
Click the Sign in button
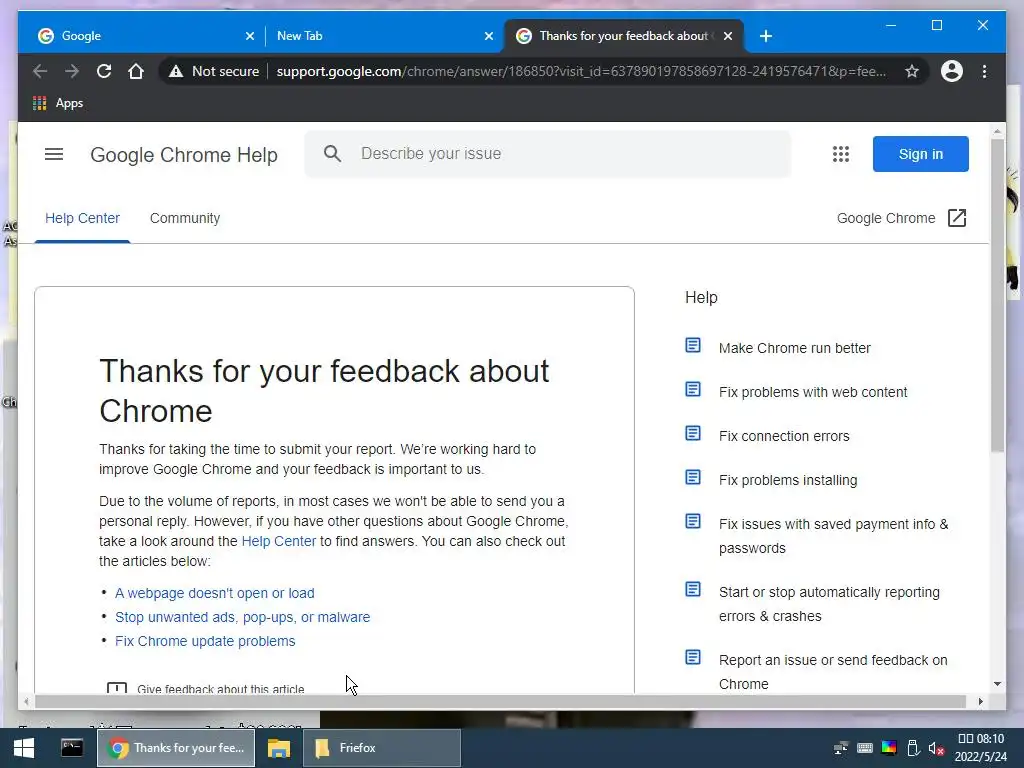[921, 154]
